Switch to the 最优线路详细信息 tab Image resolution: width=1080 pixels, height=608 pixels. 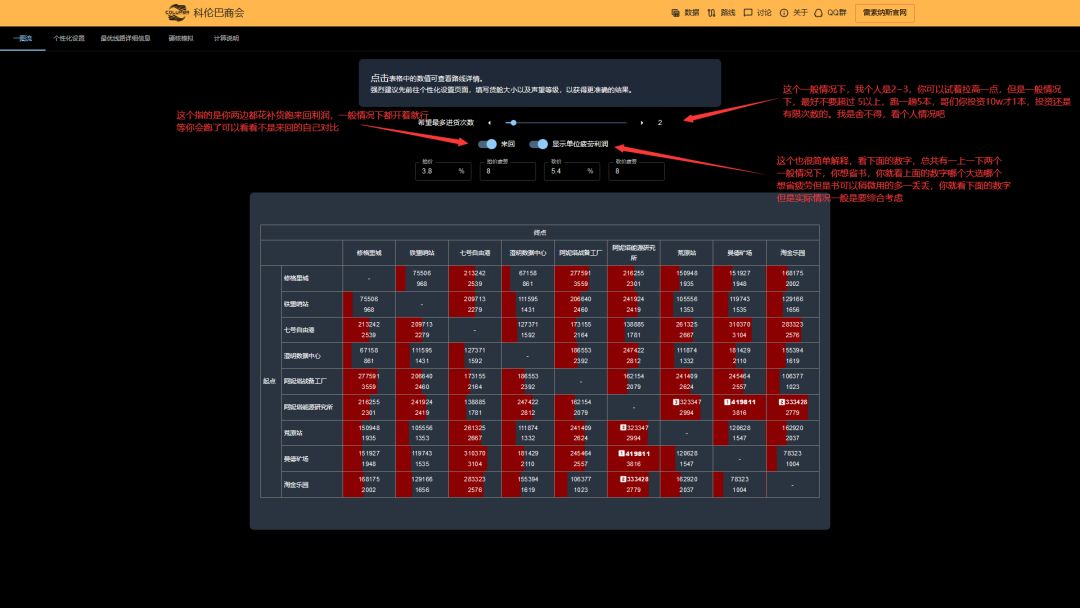click(125, 39)
